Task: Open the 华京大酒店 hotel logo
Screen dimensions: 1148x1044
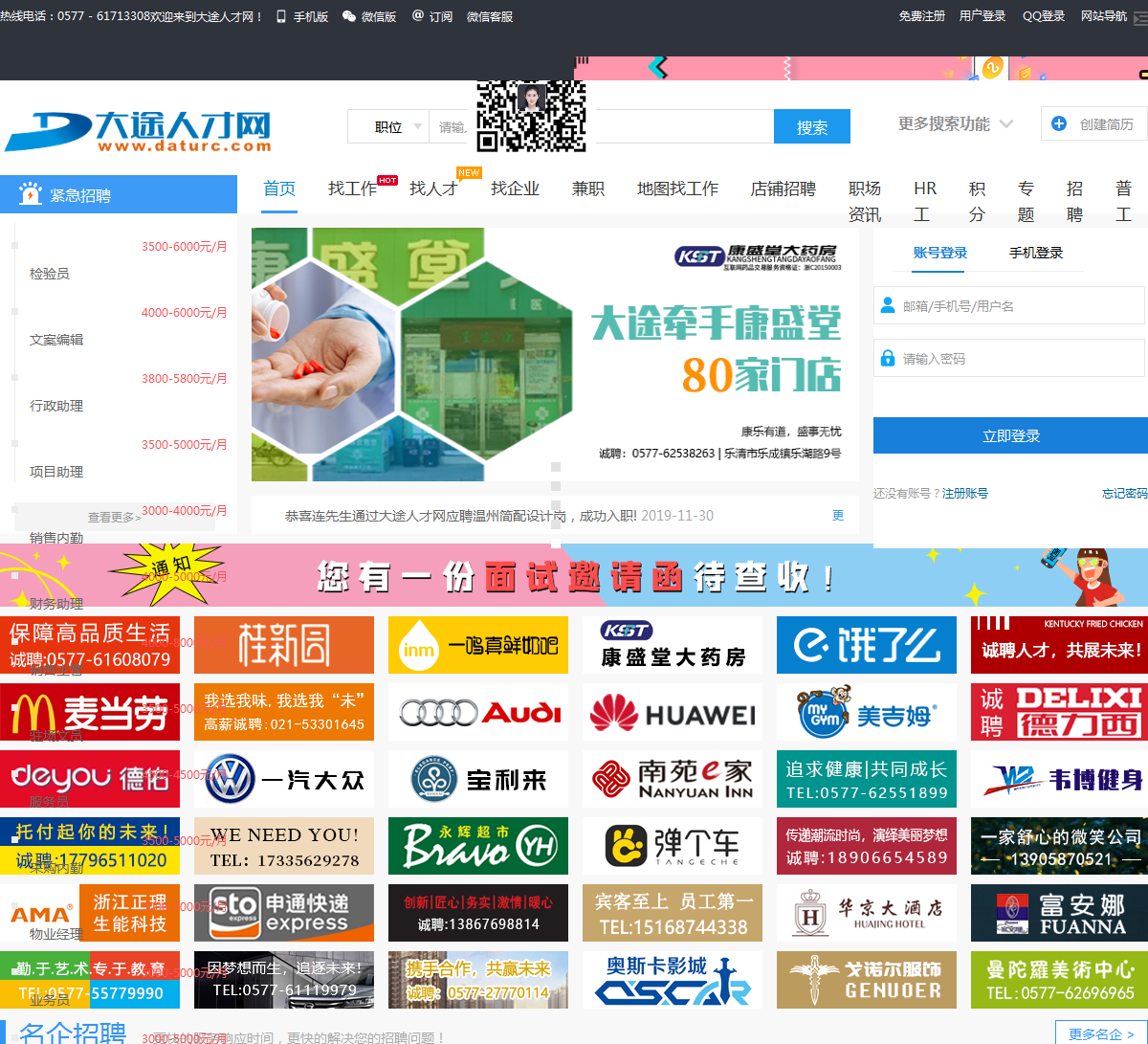Action: 867,913
